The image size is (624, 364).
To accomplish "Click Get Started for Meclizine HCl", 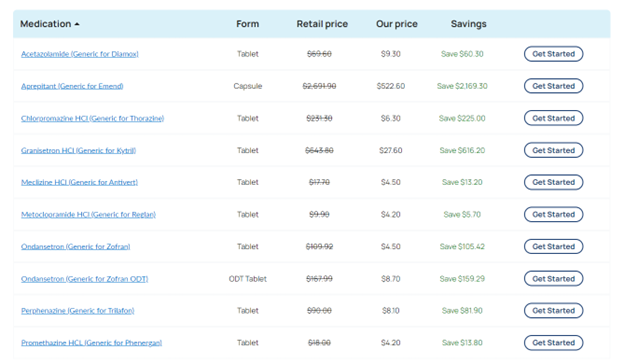I will 554,182.
